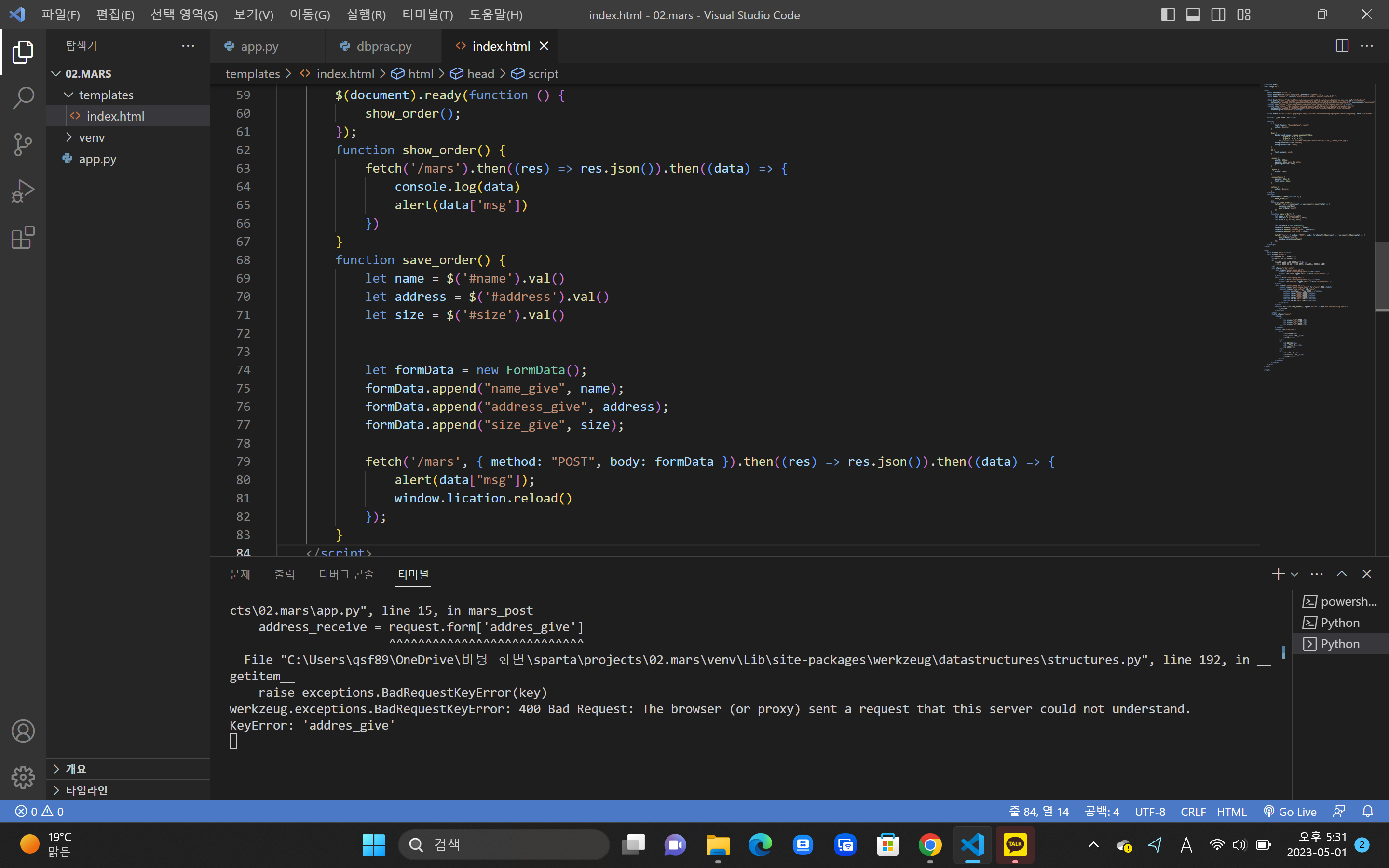Screen dimensions: 1389x868
Task: Open the 편집(E) menu
Action: pos(115,14)
